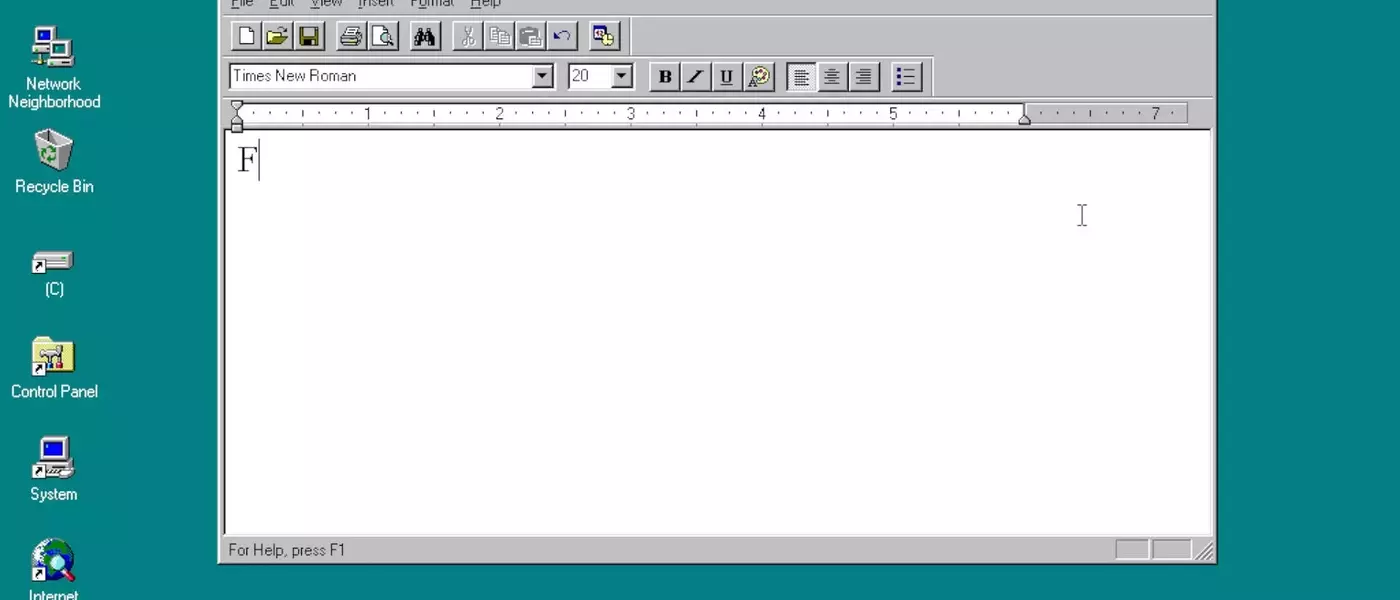Open Print Preview from the toolbar
Screen dimensions: 1400x600
tap(383, 37)
